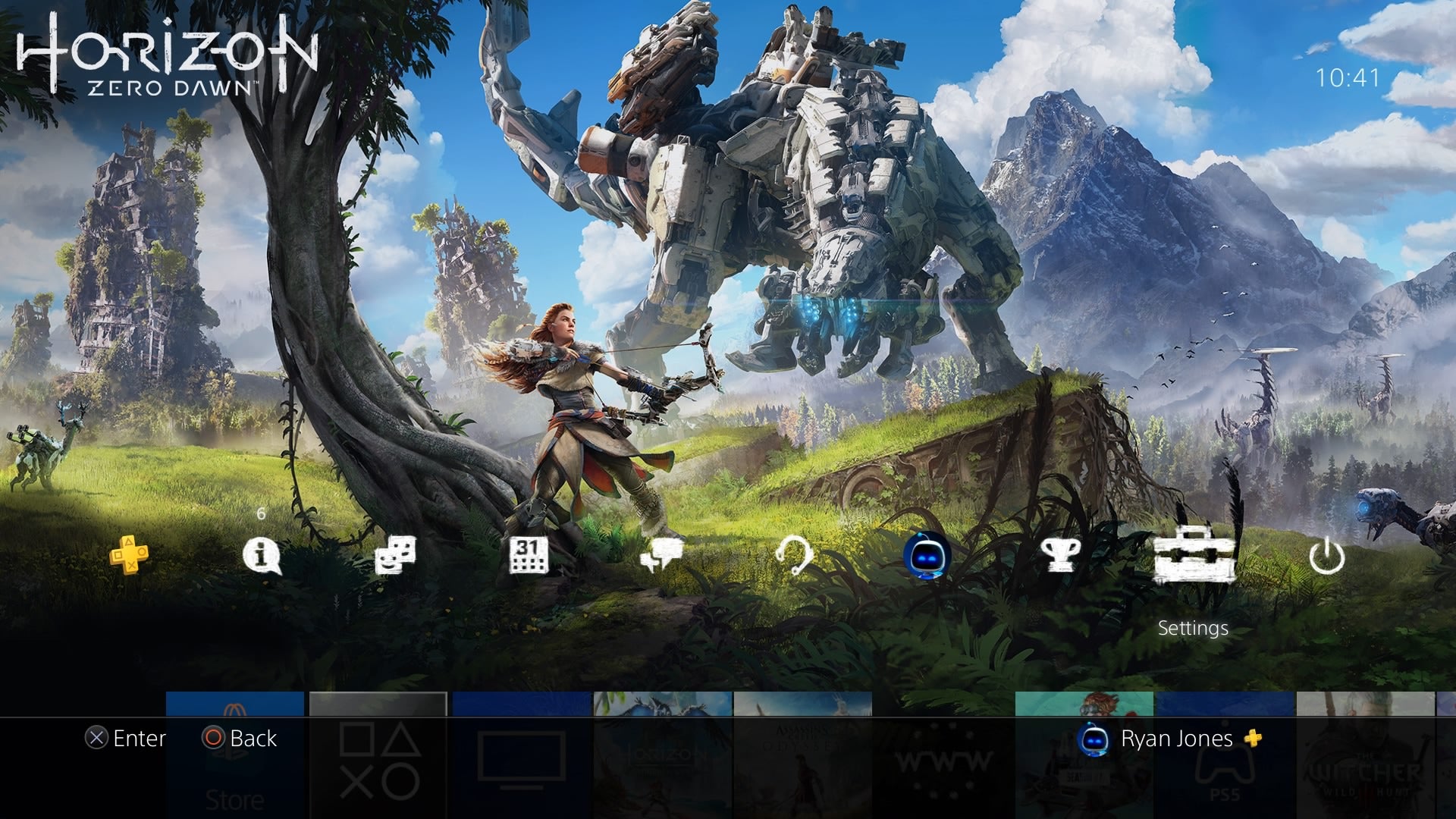Select the Settings toolbox icon
Screen dimensions: 1456x819
click(x=1193, y=555)
